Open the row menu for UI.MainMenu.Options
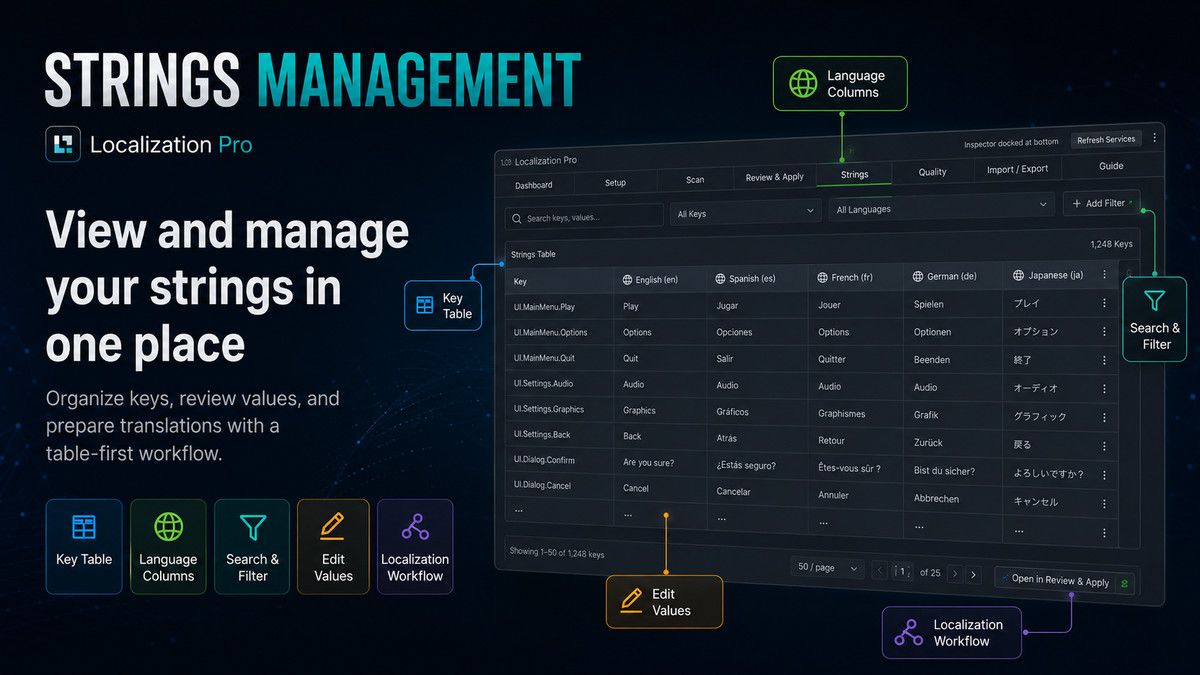The height and width of the screenshot is (675, 1200). 1105,331
